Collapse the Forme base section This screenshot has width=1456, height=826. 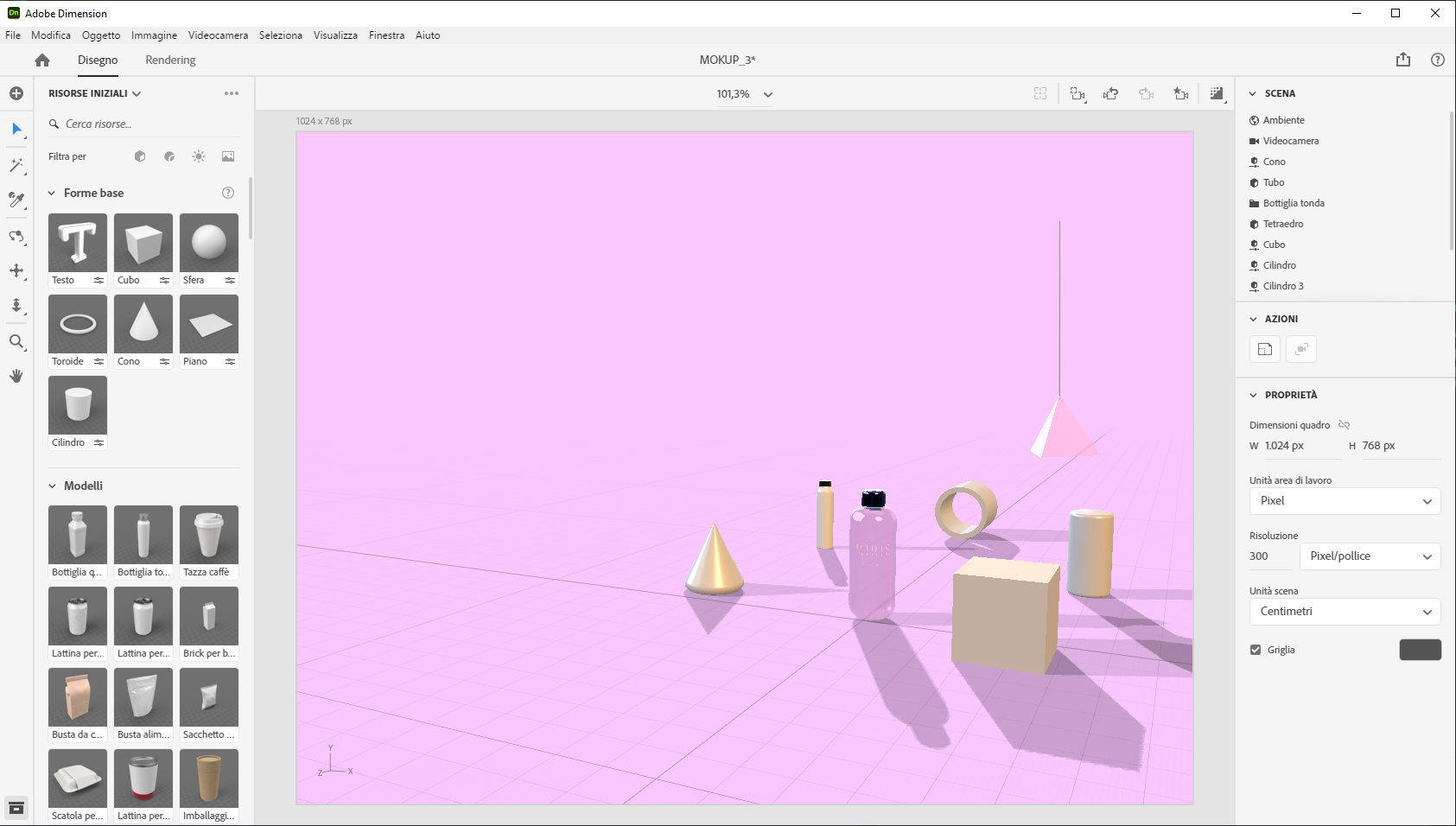[52, 194]
